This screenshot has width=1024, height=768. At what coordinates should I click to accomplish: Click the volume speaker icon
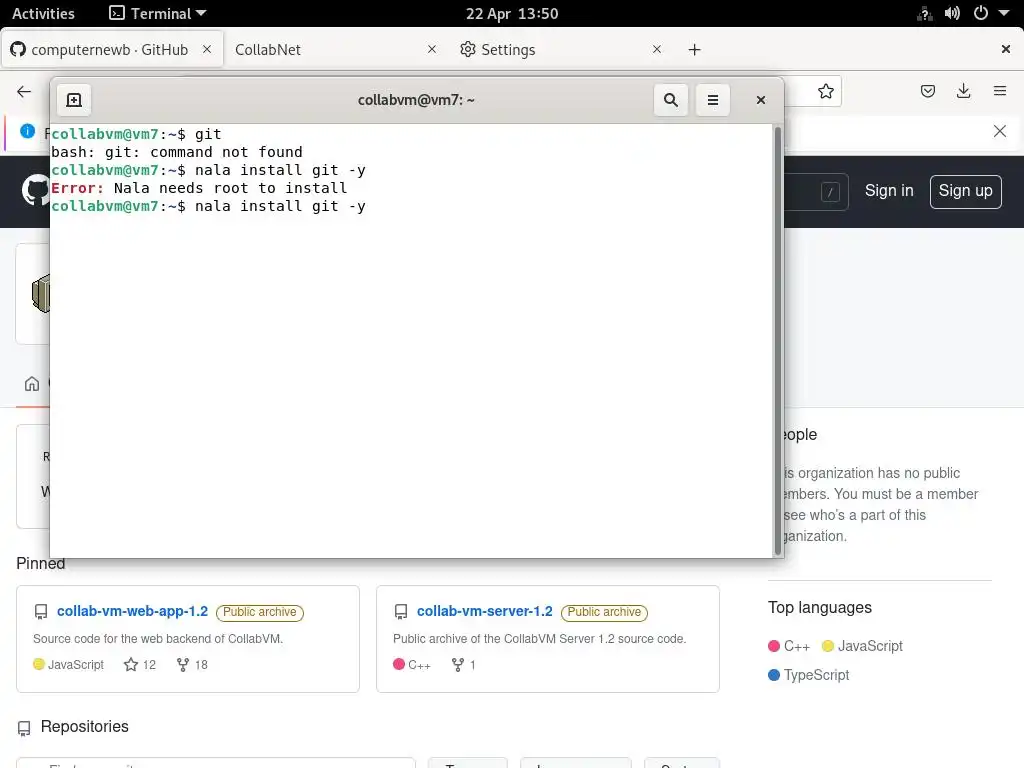pos(952,14)
